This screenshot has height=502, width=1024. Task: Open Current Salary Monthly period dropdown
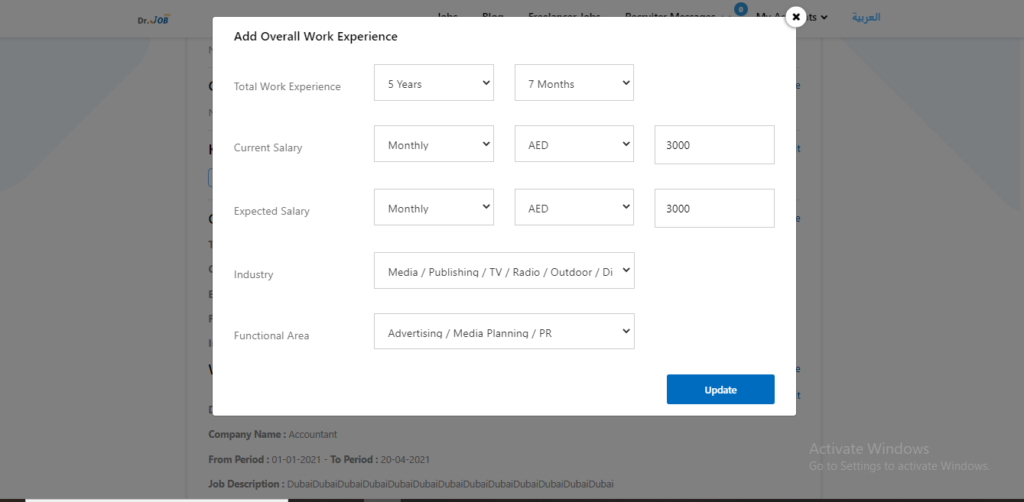pyautogui.click(x=434, y=144)
